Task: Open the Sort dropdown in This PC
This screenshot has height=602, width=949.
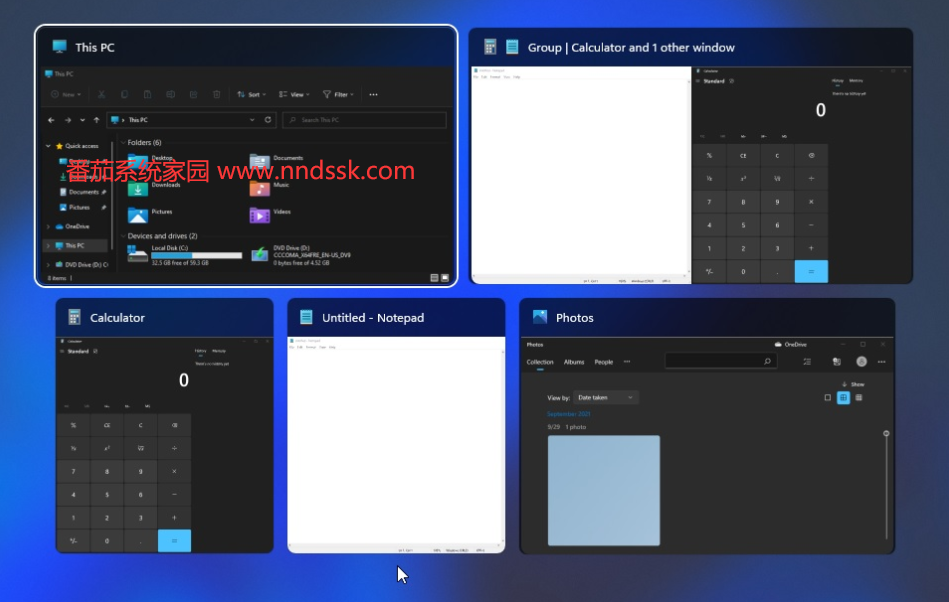Action: tap(252, 94)
